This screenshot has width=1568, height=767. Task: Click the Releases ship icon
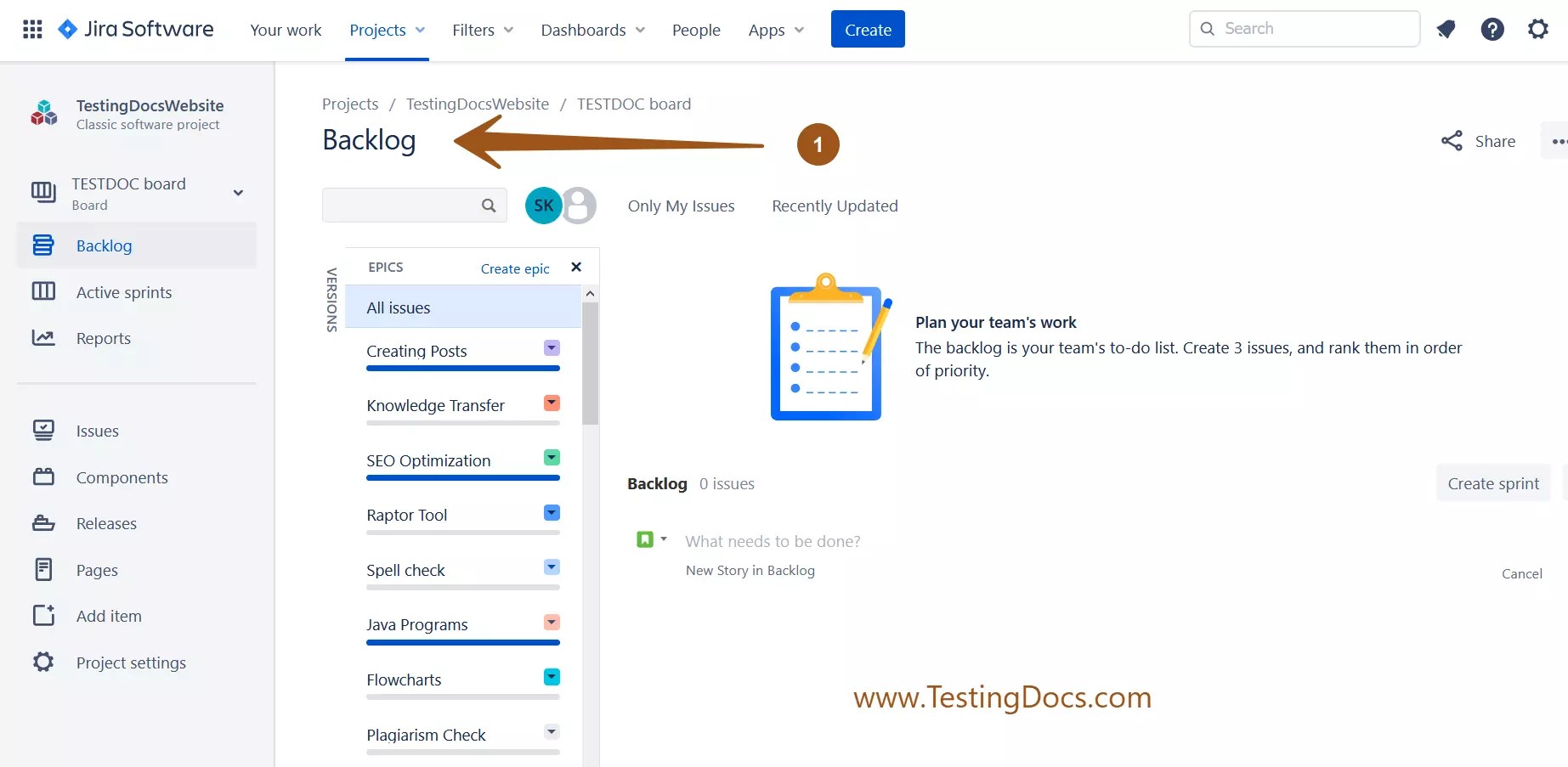43,523
